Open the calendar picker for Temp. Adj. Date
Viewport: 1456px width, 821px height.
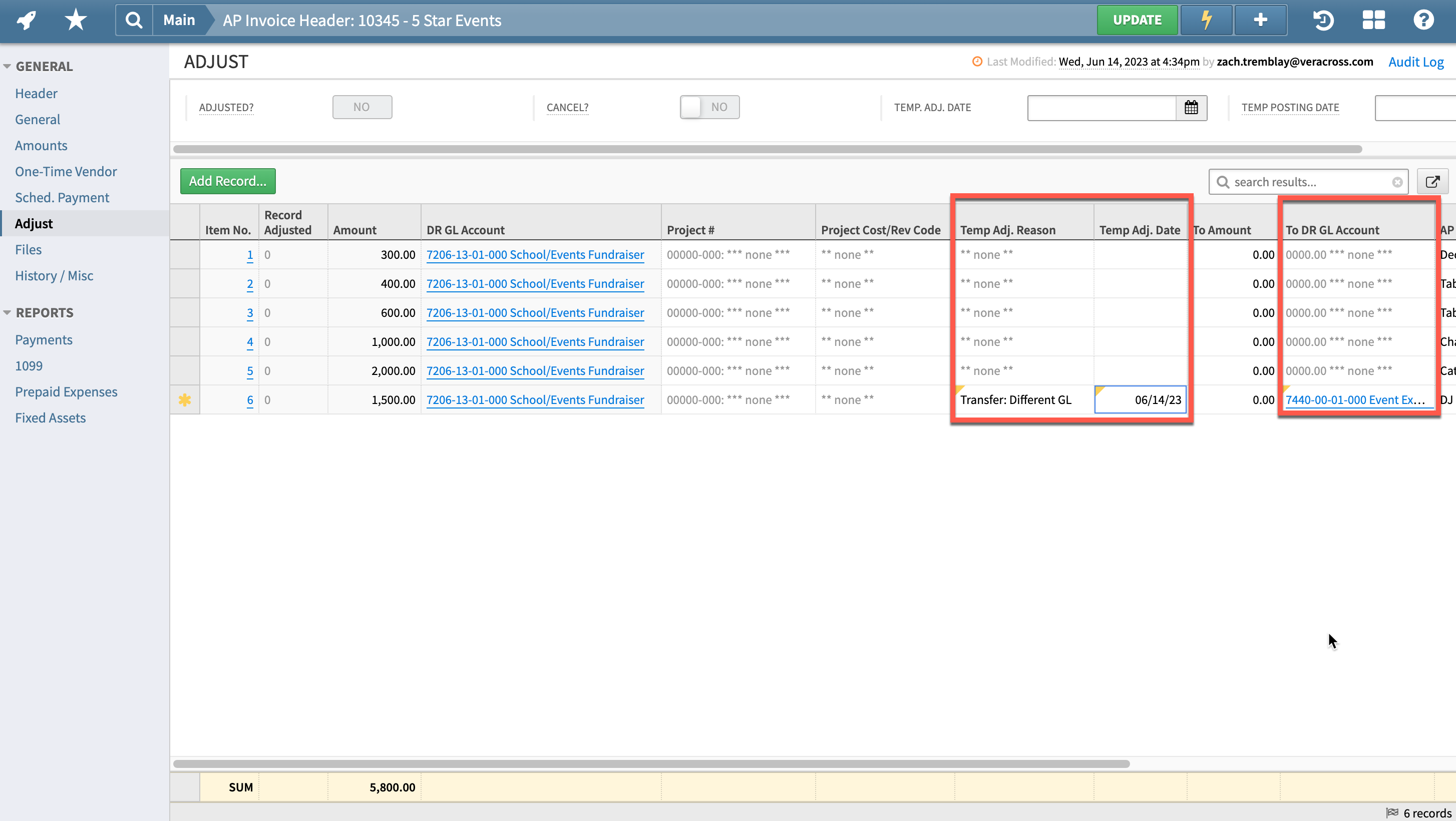tap(1192, 107)
